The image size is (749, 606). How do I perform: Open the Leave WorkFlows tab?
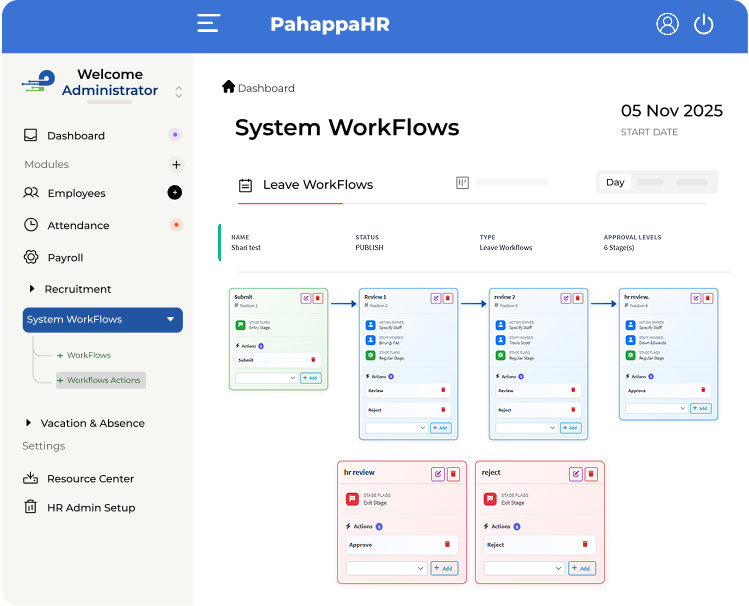tap(317, 185)
